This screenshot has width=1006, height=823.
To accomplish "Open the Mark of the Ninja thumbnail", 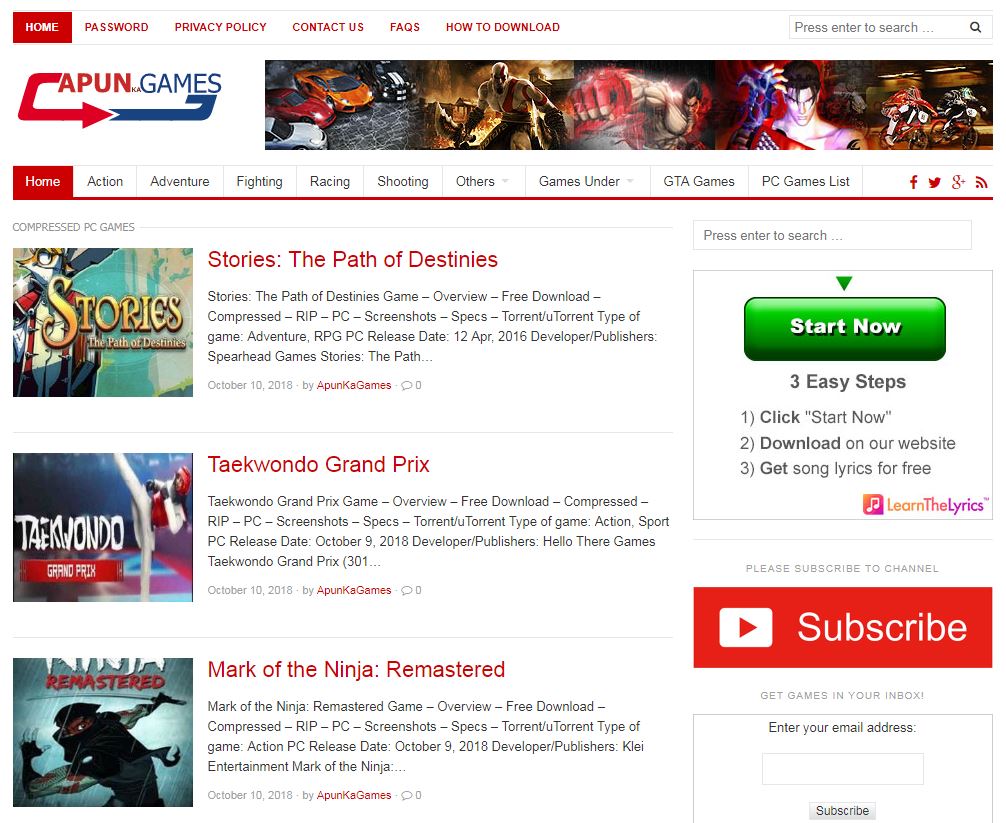I will 103,732.
